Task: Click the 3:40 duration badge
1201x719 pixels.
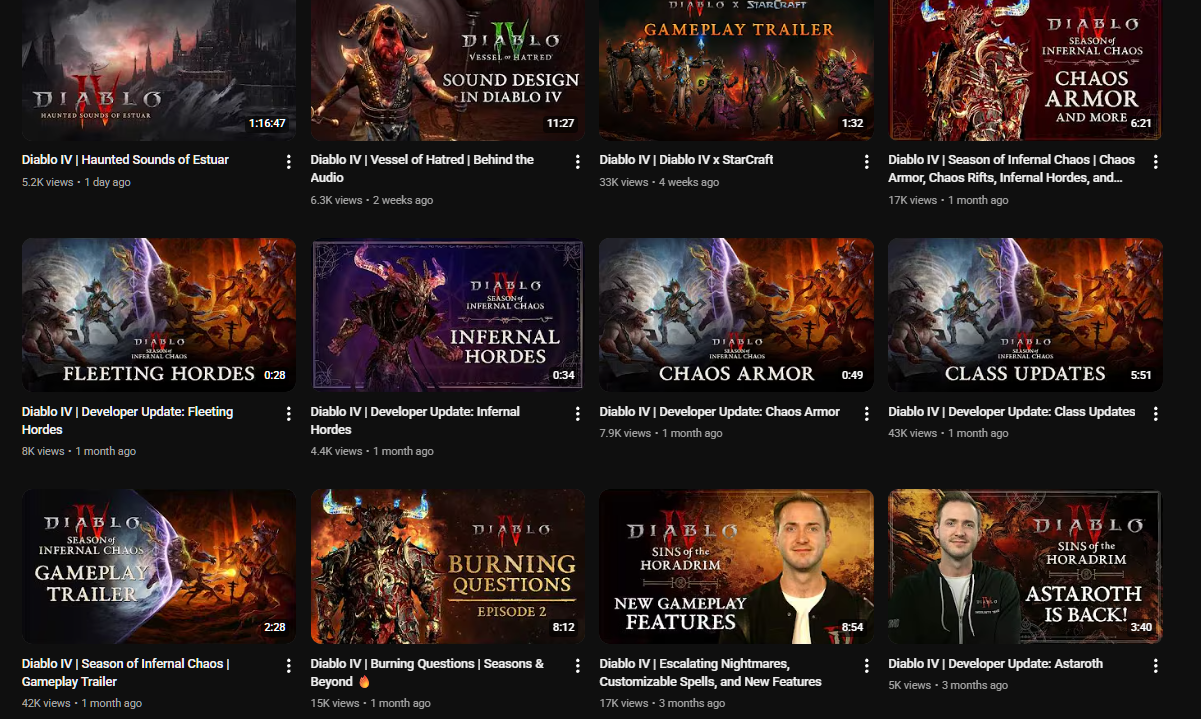Action: [1140, 628]
